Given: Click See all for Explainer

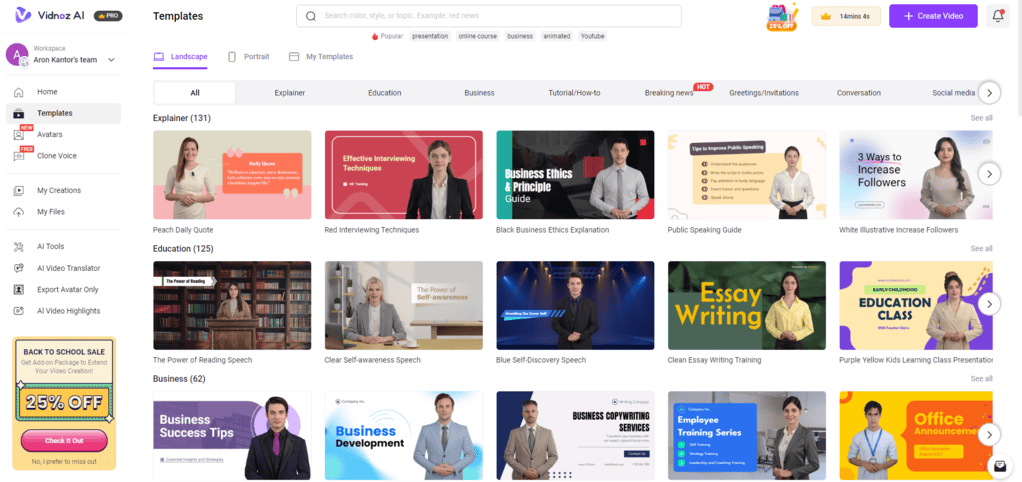Looking at the screenshot, I should pyautogui.click(x=981, y=119).
